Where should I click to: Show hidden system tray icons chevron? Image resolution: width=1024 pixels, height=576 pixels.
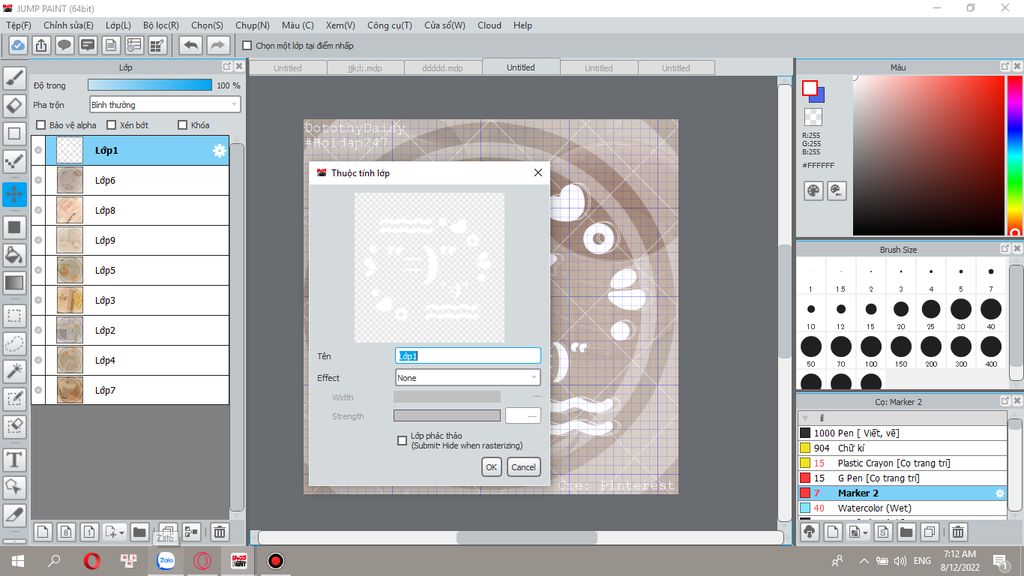(863, 561)
